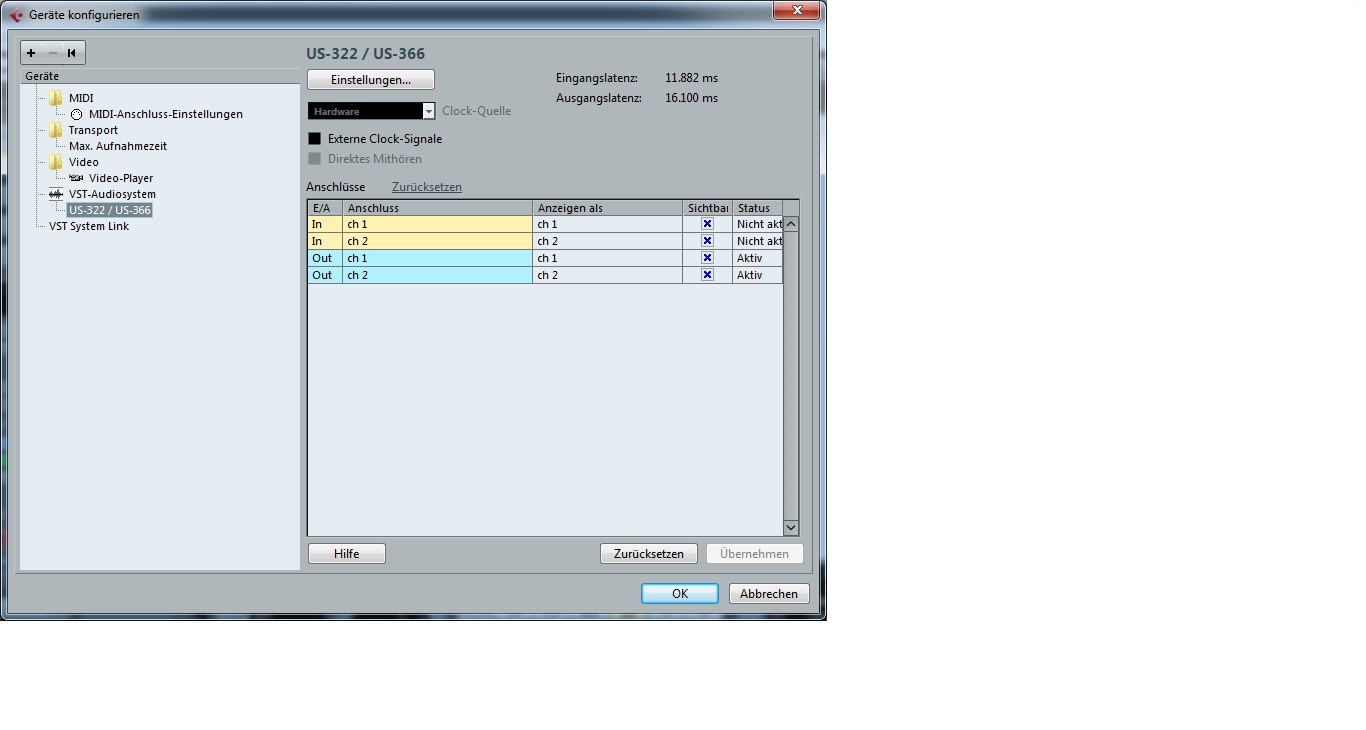Click the Anschluss column header
Image resolution: width=1366 pixels, height=730 pixels.
pyautogui.click(x=438, y=208)
